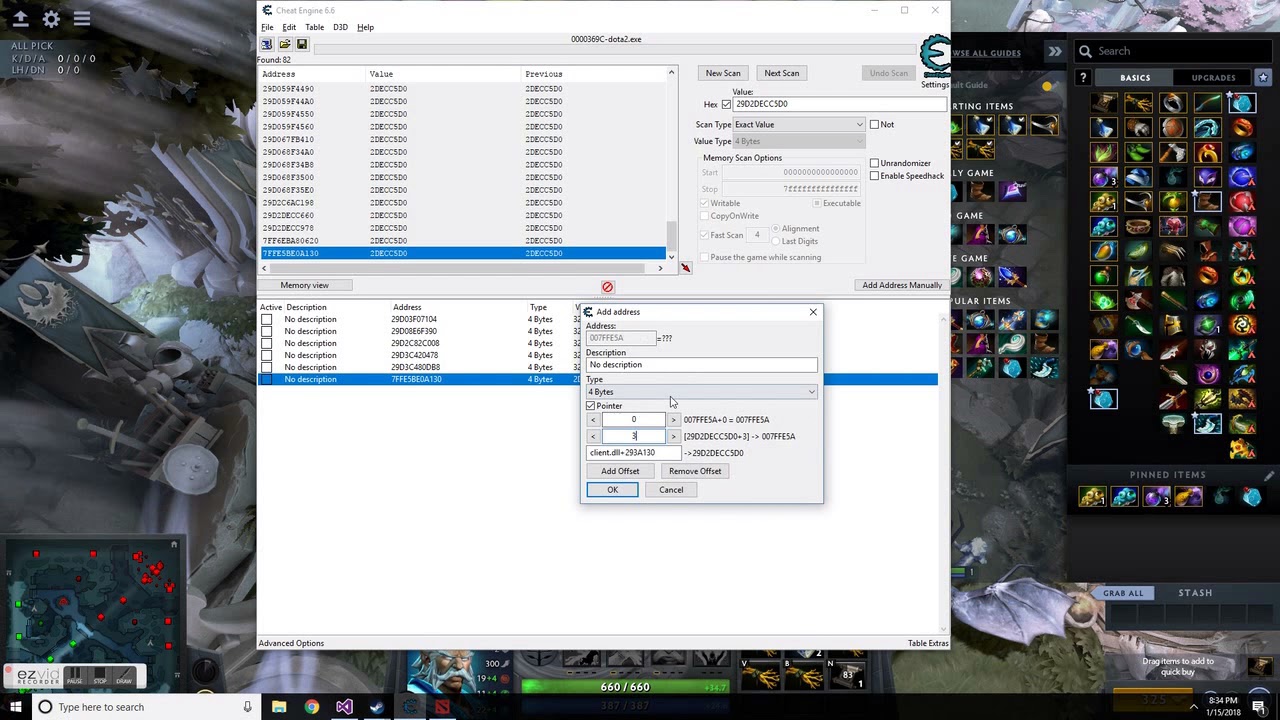Click the red arrow add-to-address-list icon
This screenshot has height=720, width=1280.
click(x=685, y=267)
